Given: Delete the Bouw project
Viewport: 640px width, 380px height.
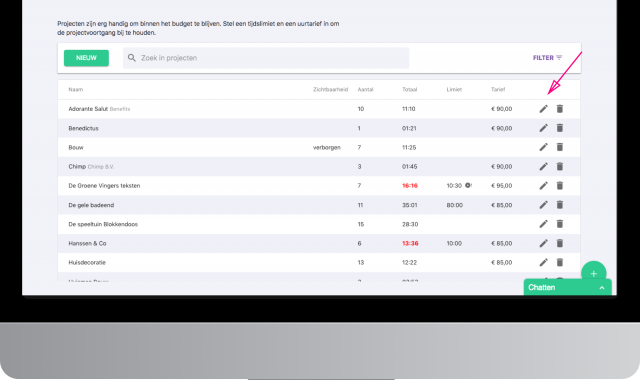Looking at the screenshot, I should coord(560,147).
